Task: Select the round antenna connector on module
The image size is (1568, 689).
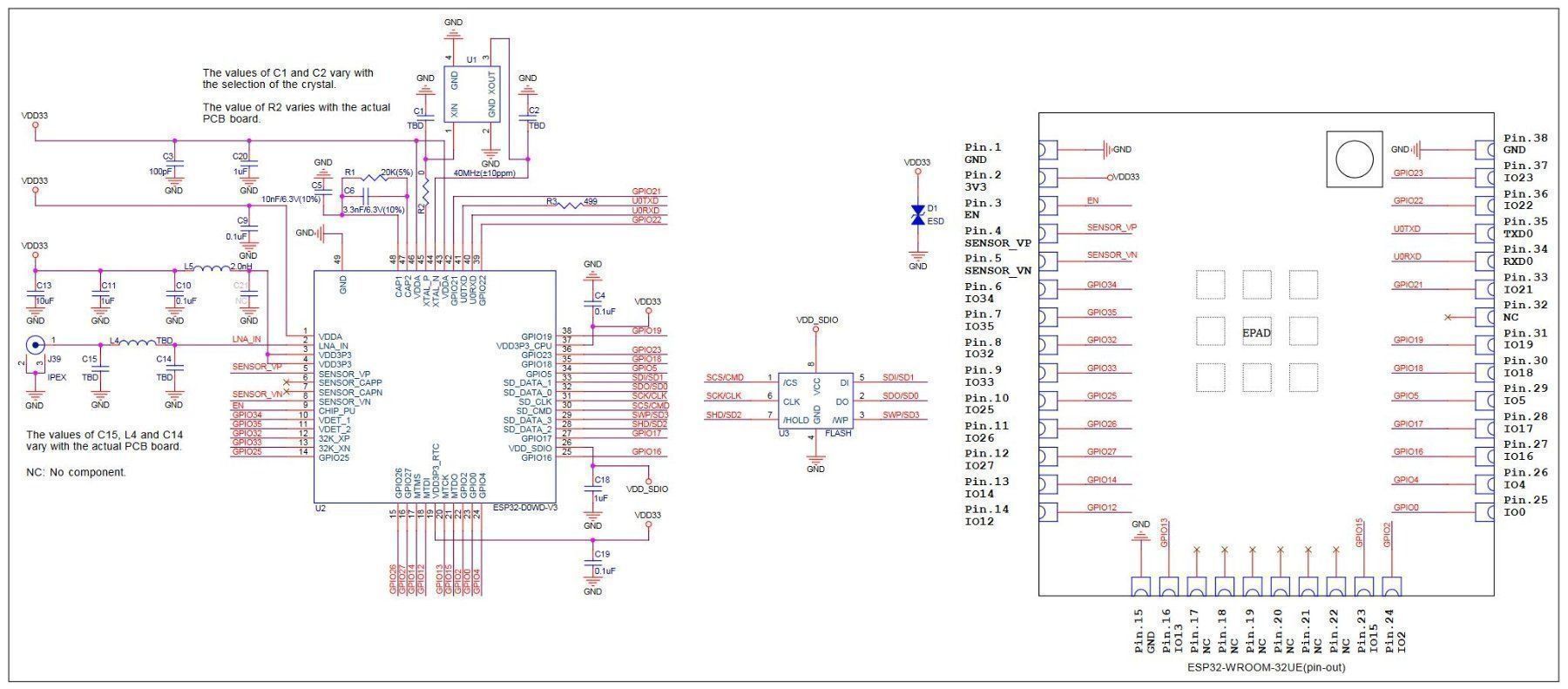Action: (1354, 159)
